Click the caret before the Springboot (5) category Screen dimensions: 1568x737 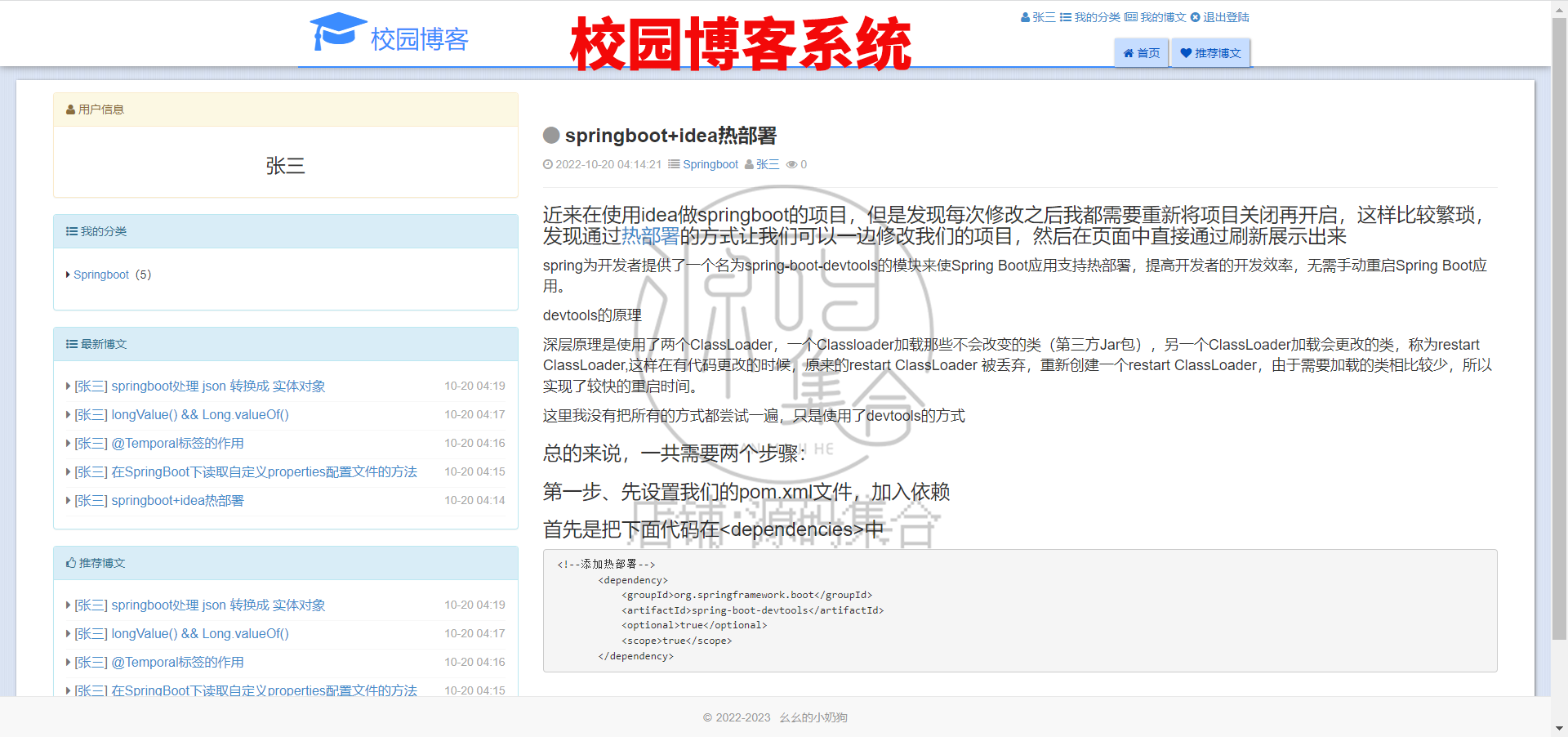[x=68, y=275]
